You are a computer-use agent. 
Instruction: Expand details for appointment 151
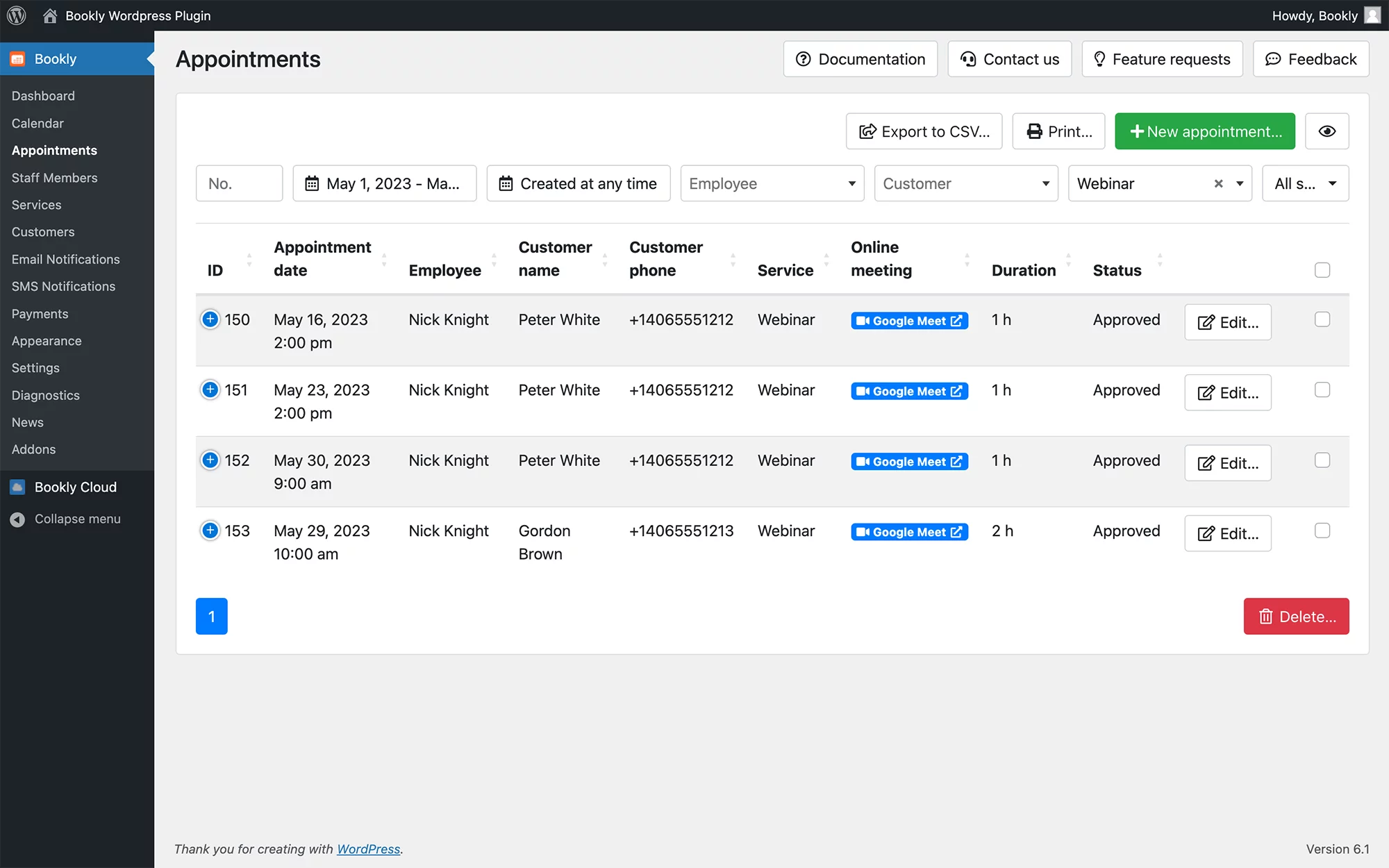pos(210,390)
